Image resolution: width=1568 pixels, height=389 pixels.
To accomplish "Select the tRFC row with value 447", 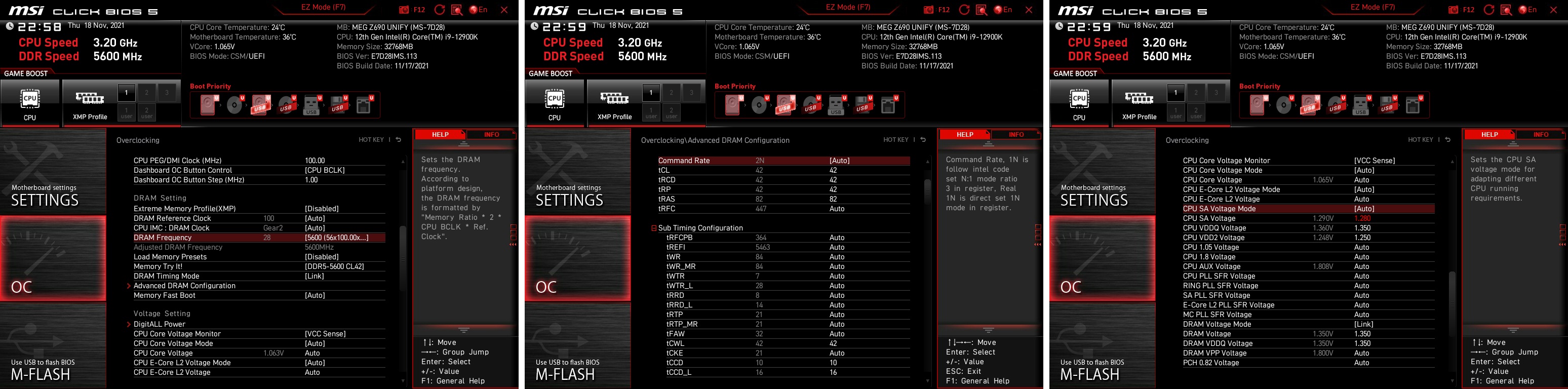I will click(783, 209).
